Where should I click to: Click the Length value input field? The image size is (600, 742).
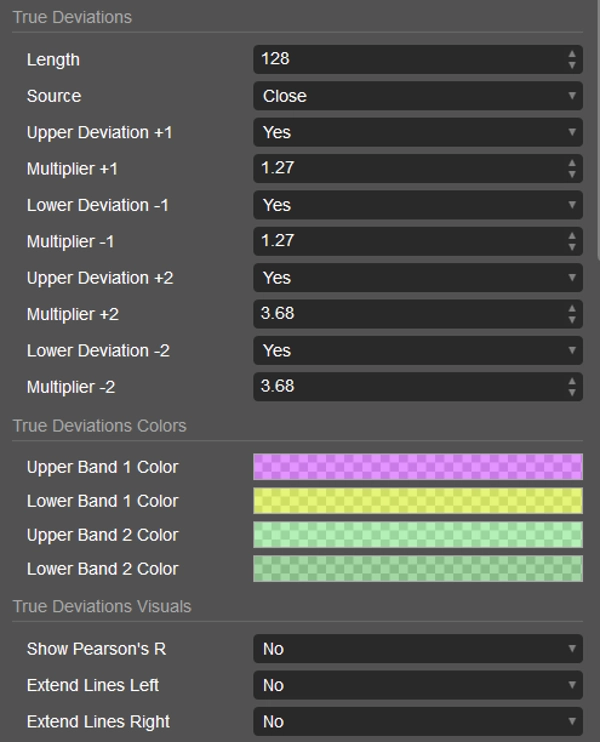[405, 59]
